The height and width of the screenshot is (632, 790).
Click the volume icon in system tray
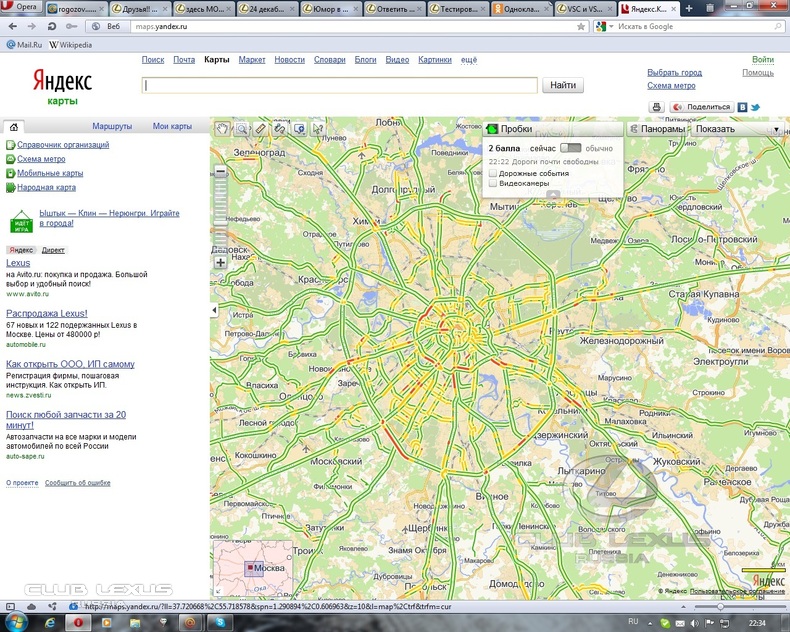(x=695, y=623)
